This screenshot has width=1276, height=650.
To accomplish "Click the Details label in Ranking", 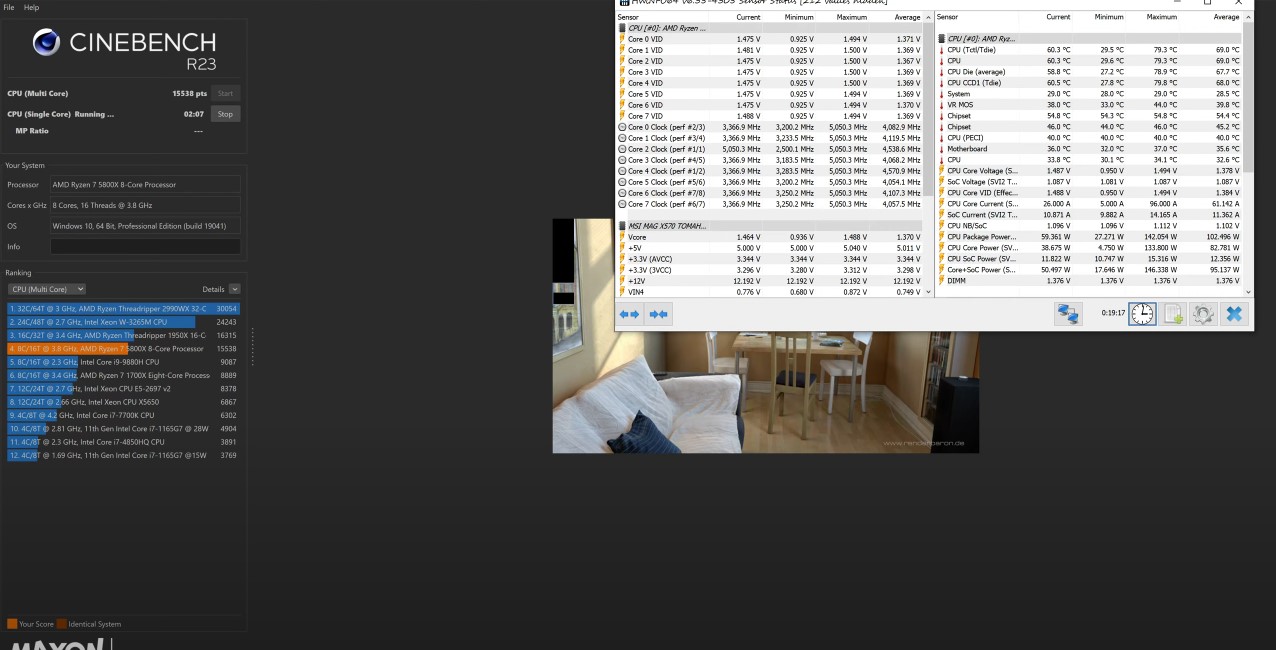I will coord(213,289).
